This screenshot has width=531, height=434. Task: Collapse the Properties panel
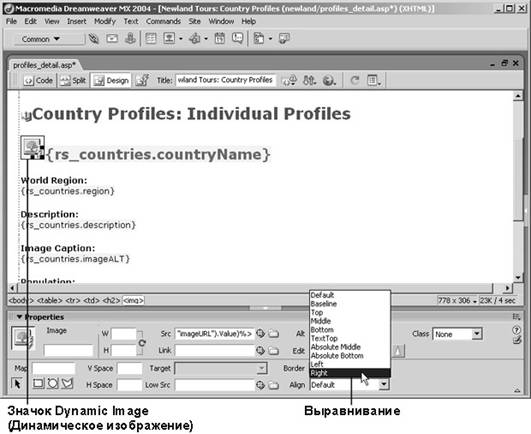[x=20, y=317]
